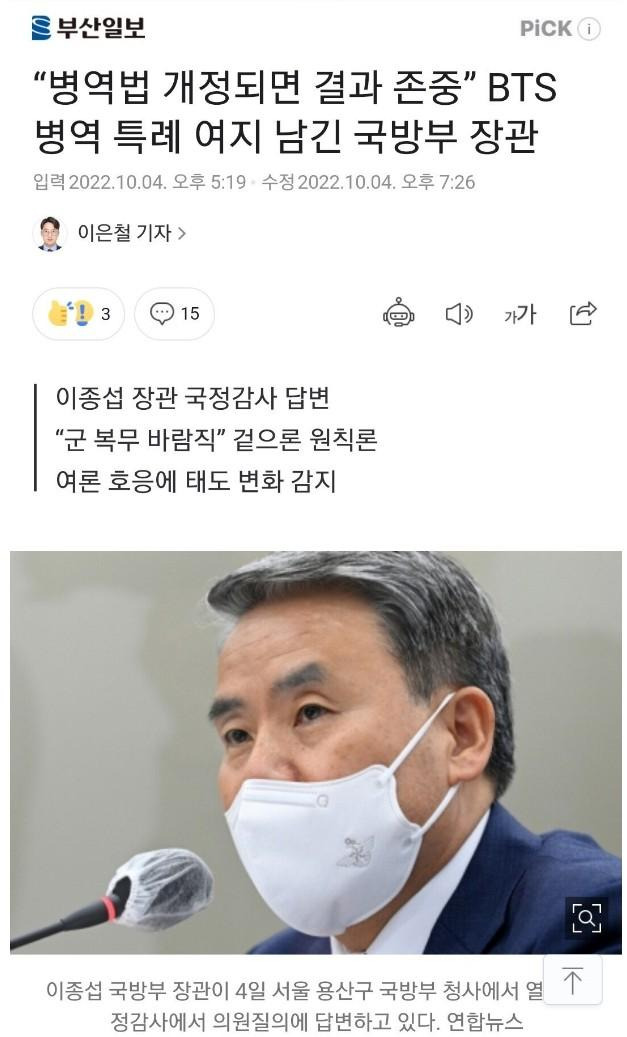Open reporter 이은철's profile photo
The image size is (627, 1037).
click(50, 233)
